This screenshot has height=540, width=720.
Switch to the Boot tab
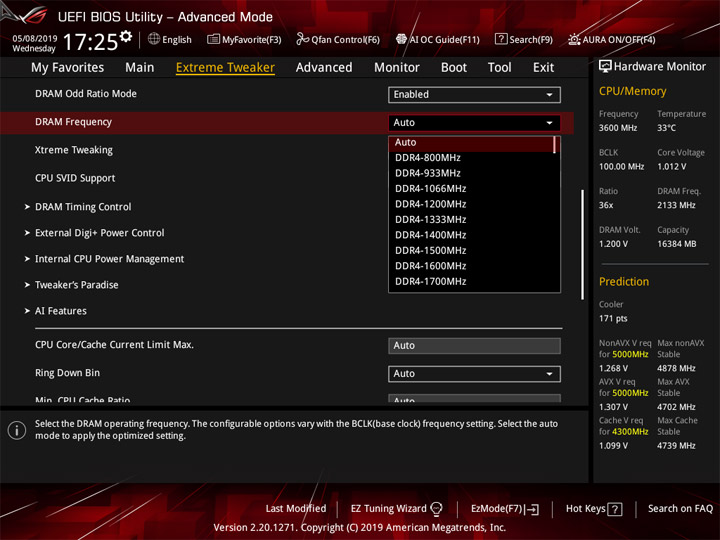(x=454, y=68)
